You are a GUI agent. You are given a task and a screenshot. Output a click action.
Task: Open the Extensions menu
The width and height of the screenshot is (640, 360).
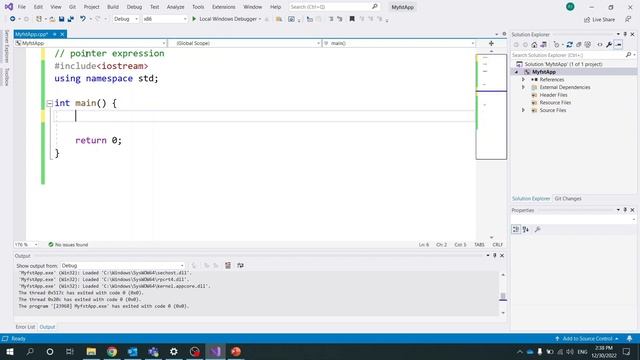tap(224, 7)
